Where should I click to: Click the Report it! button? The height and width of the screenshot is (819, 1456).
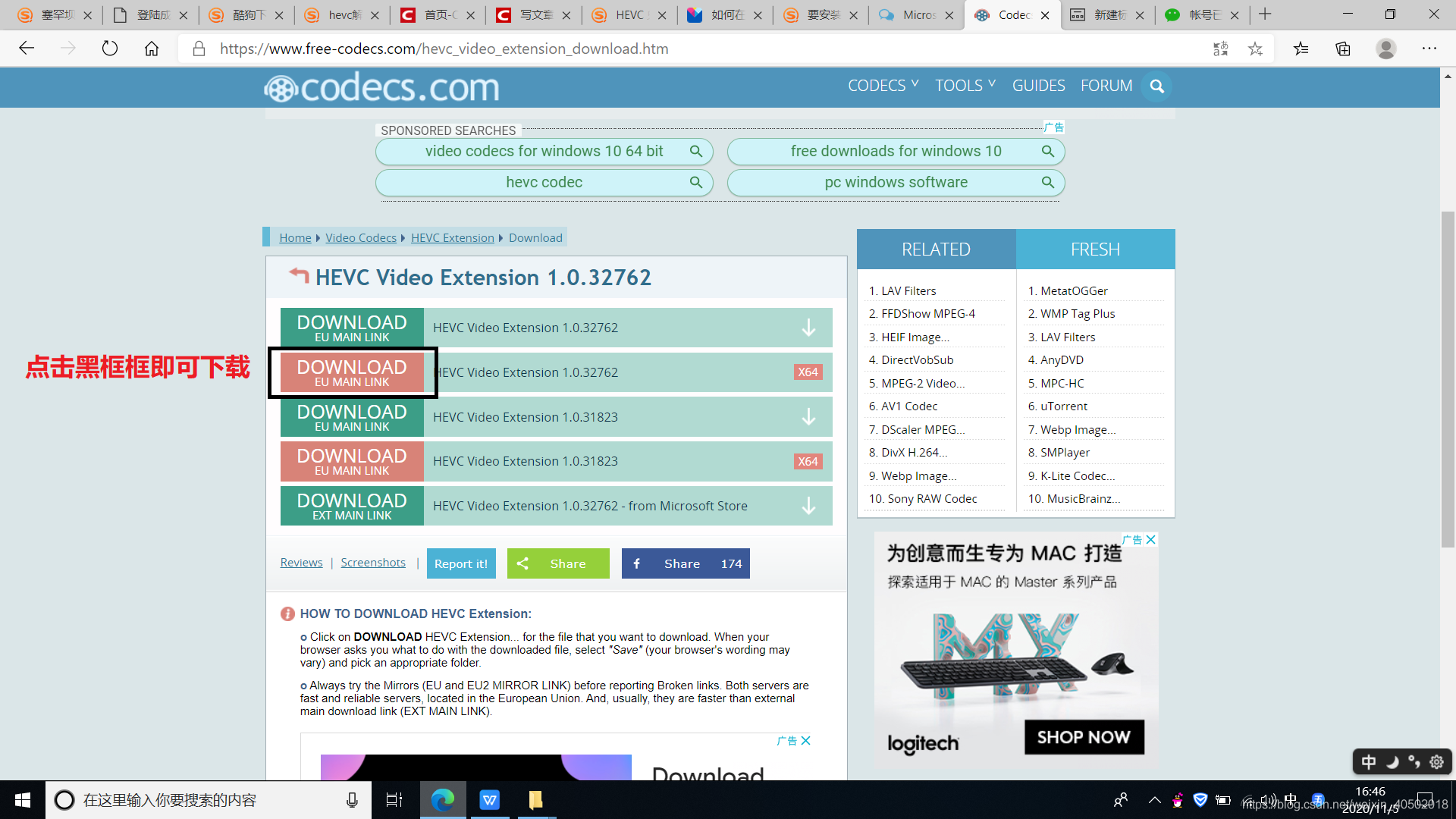461,563
